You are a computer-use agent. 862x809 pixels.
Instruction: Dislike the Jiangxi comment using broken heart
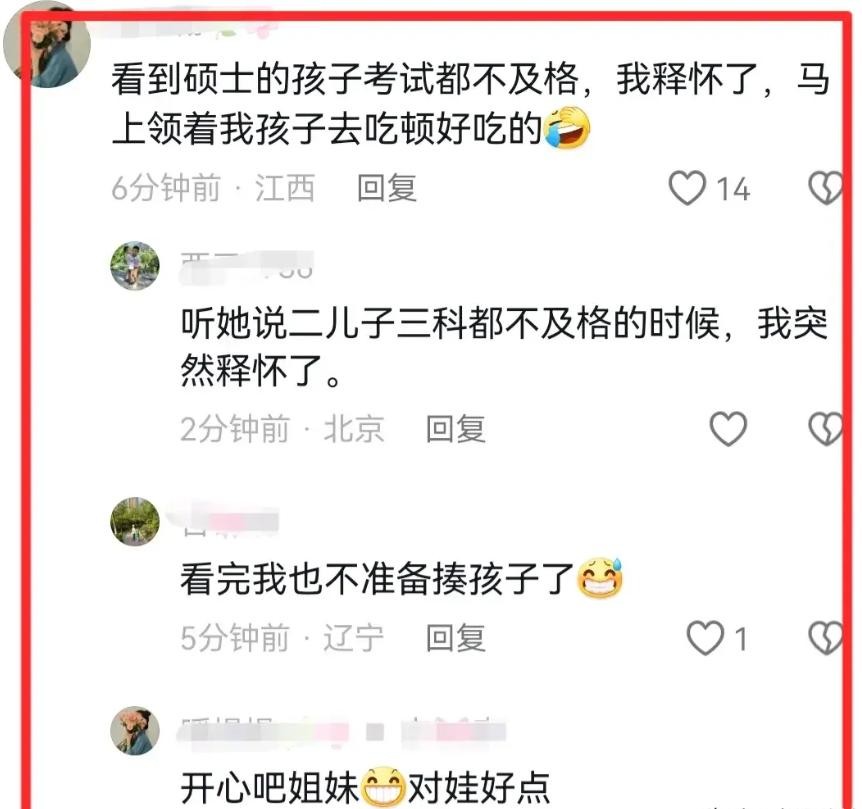pyautogui.click(x=826, y=188)
